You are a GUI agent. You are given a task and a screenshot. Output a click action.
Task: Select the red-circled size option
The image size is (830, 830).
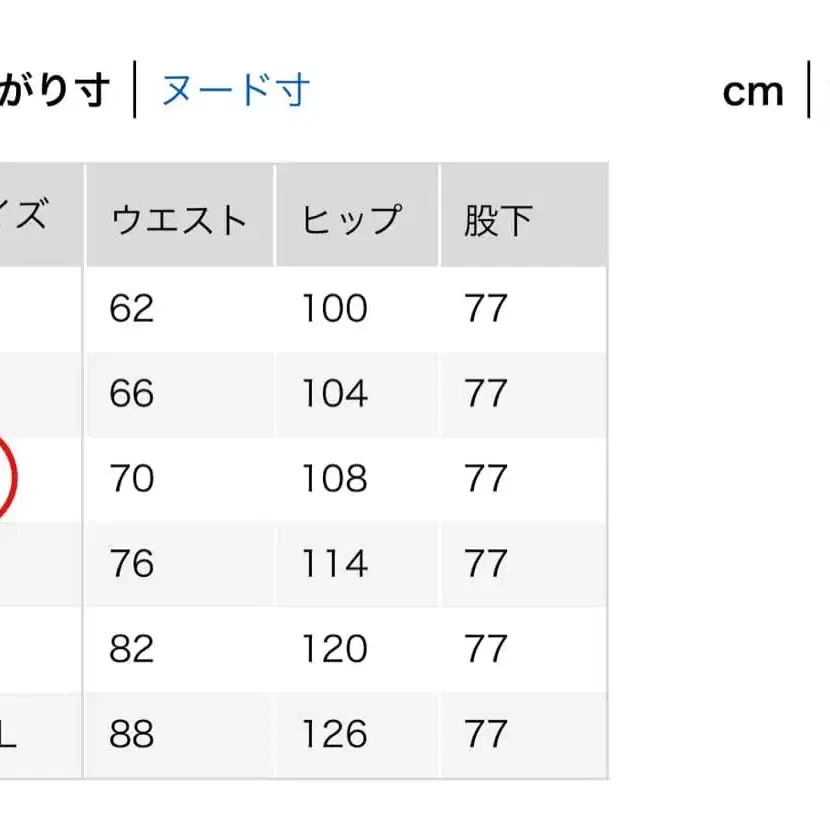click(x=10, y=478)
